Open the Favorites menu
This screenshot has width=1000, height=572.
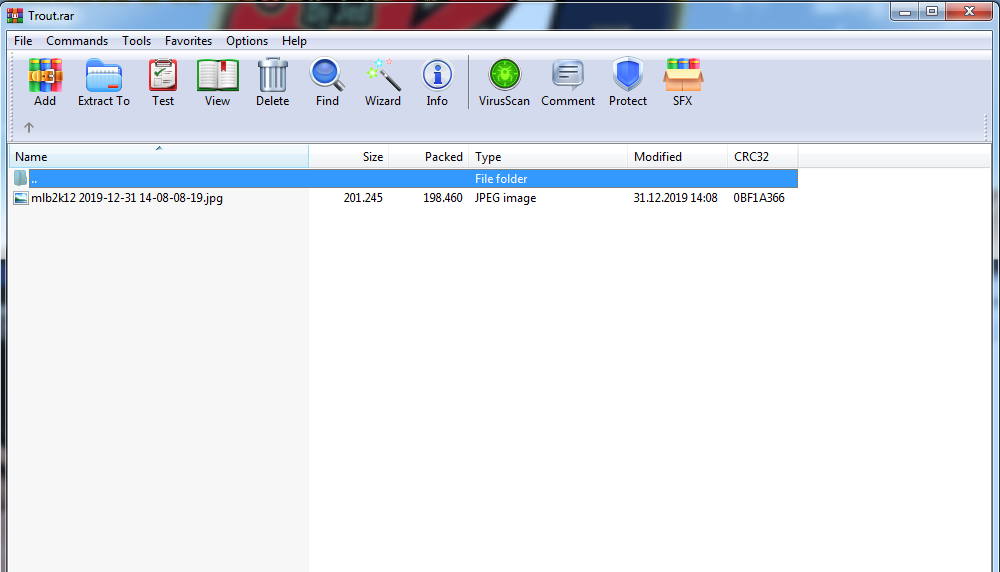click(188, 41)
